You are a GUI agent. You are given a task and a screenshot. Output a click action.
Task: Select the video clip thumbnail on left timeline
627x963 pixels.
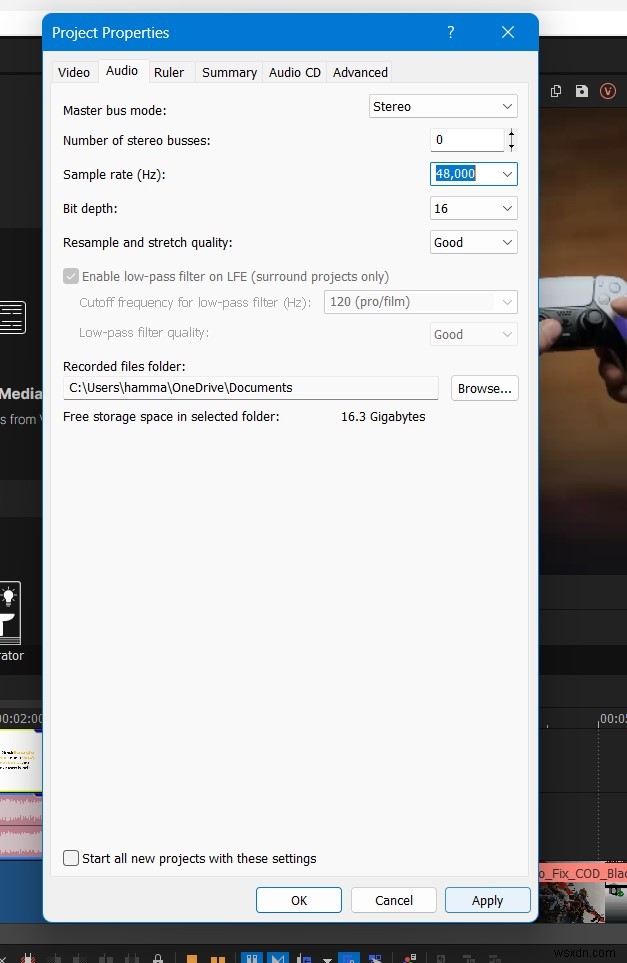[21, 760]
